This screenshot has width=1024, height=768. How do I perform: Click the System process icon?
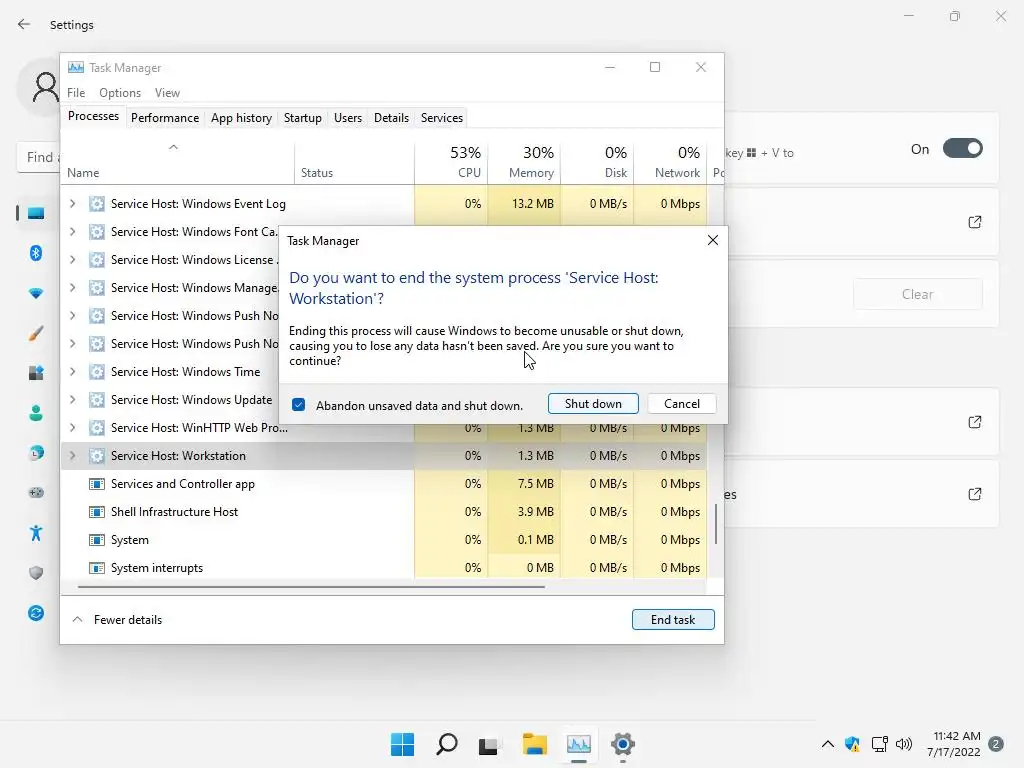pos(97,540)
